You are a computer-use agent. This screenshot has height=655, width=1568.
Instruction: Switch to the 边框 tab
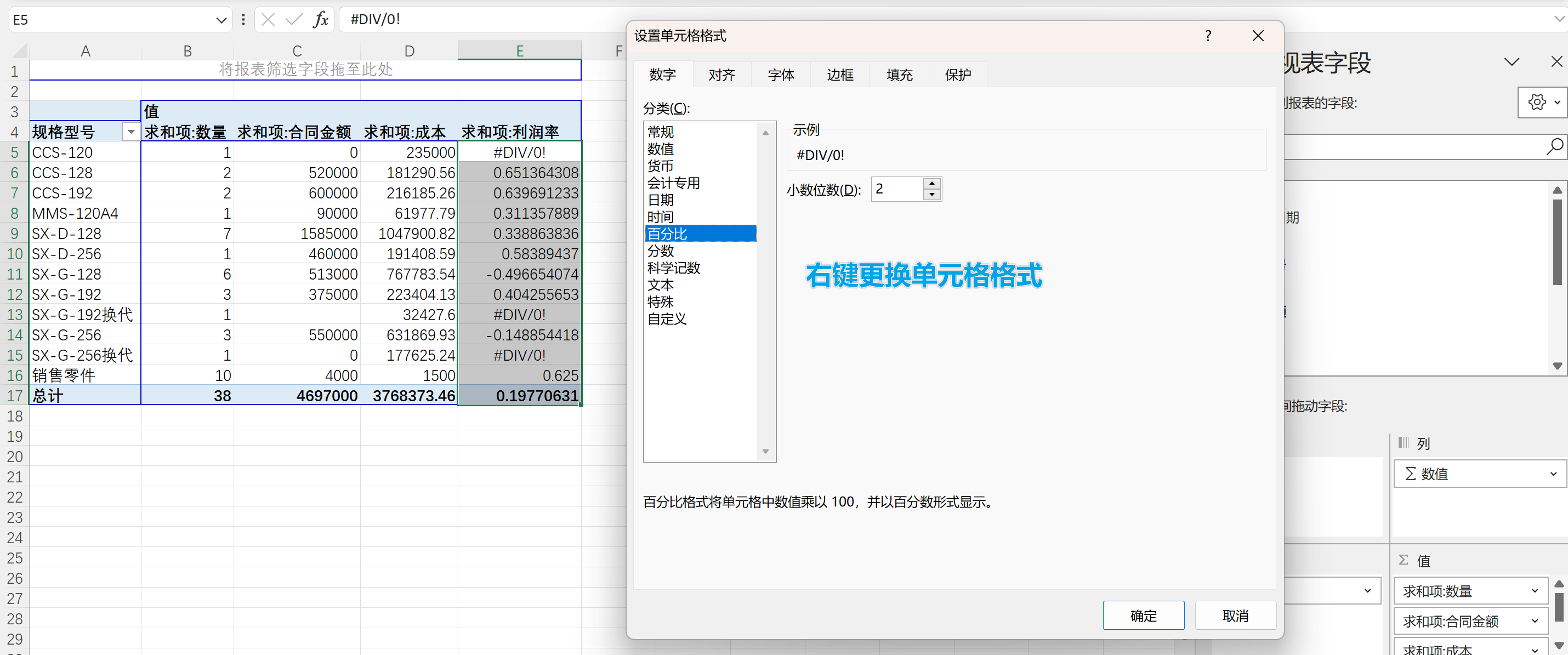pyautogui.click(x=840, y=75)
